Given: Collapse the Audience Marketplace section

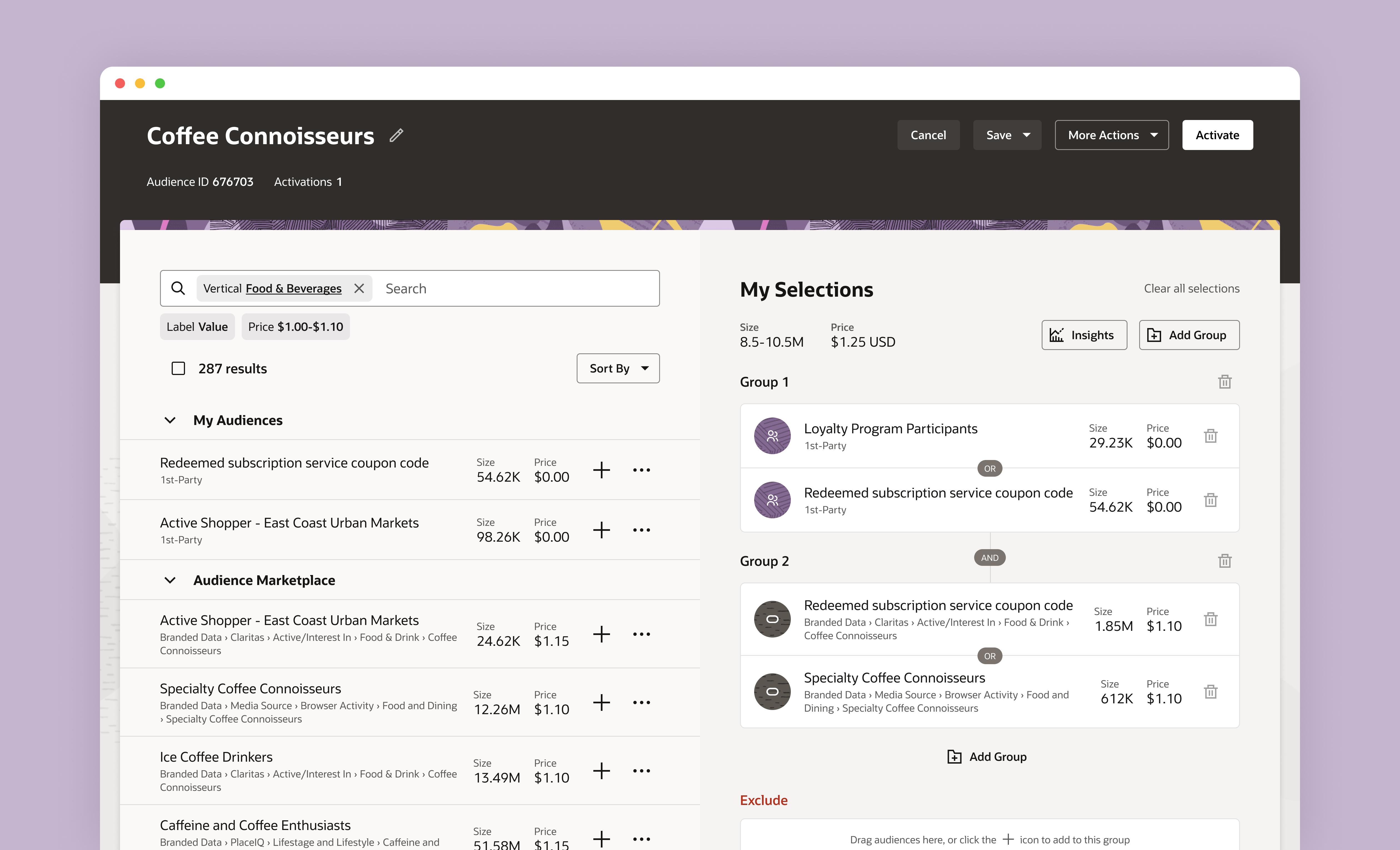Looking at the screenshot, I should (x=170, y=580).
